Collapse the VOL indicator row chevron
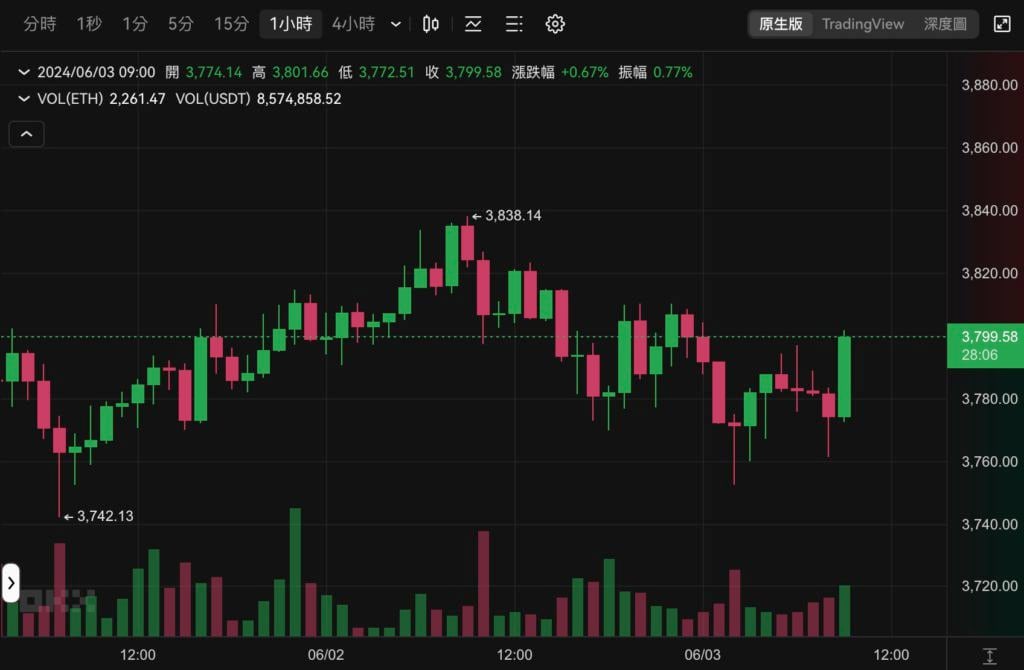Viewport: 1024px width, 670px height. [x=24, y=99]
